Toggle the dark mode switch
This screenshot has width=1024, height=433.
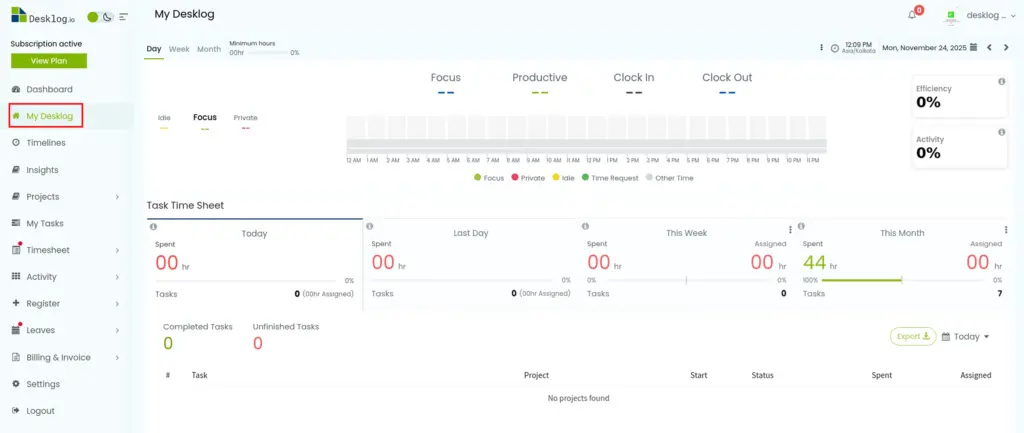tap(100, 17)
